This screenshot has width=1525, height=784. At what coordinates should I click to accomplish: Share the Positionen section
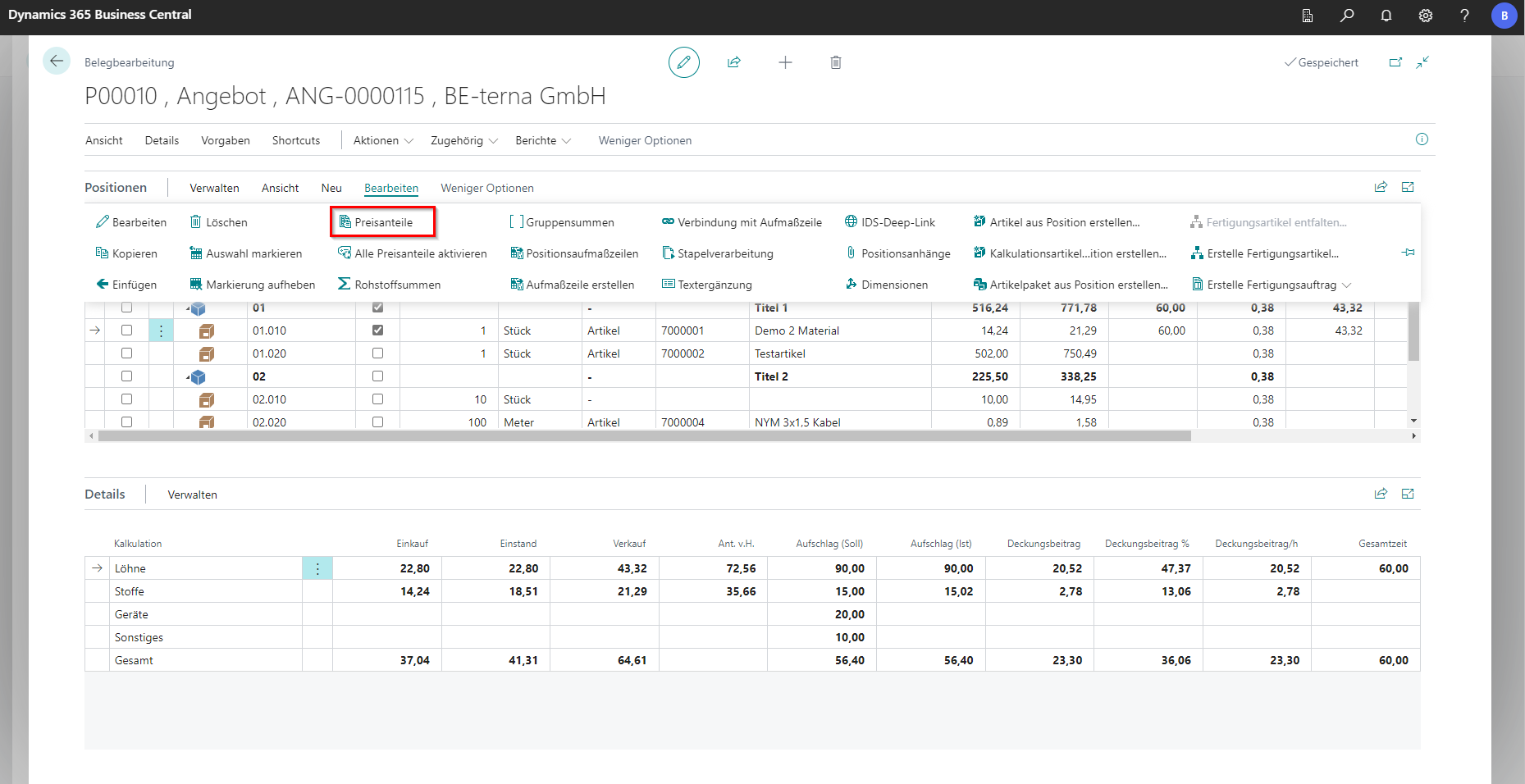pyautogui.click(x=1381, y=187)
